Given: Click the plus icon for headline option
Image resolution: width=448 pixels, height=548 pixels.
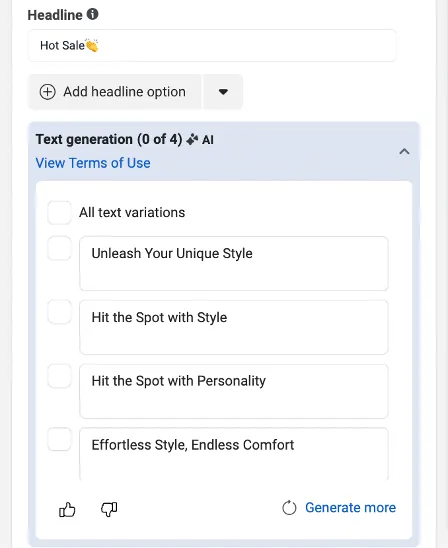Looking at the screenshot, I should pos(48,92).
